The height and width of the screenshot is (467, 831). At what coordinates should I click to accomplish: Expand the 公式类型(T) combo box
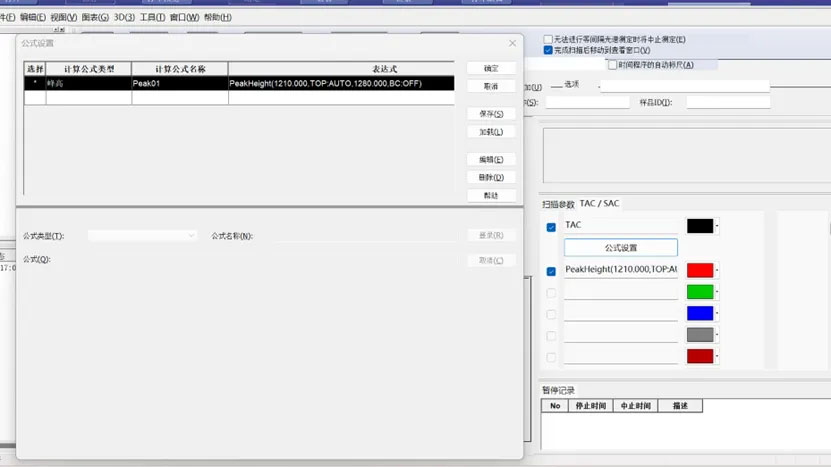click(x=143, y=235)
